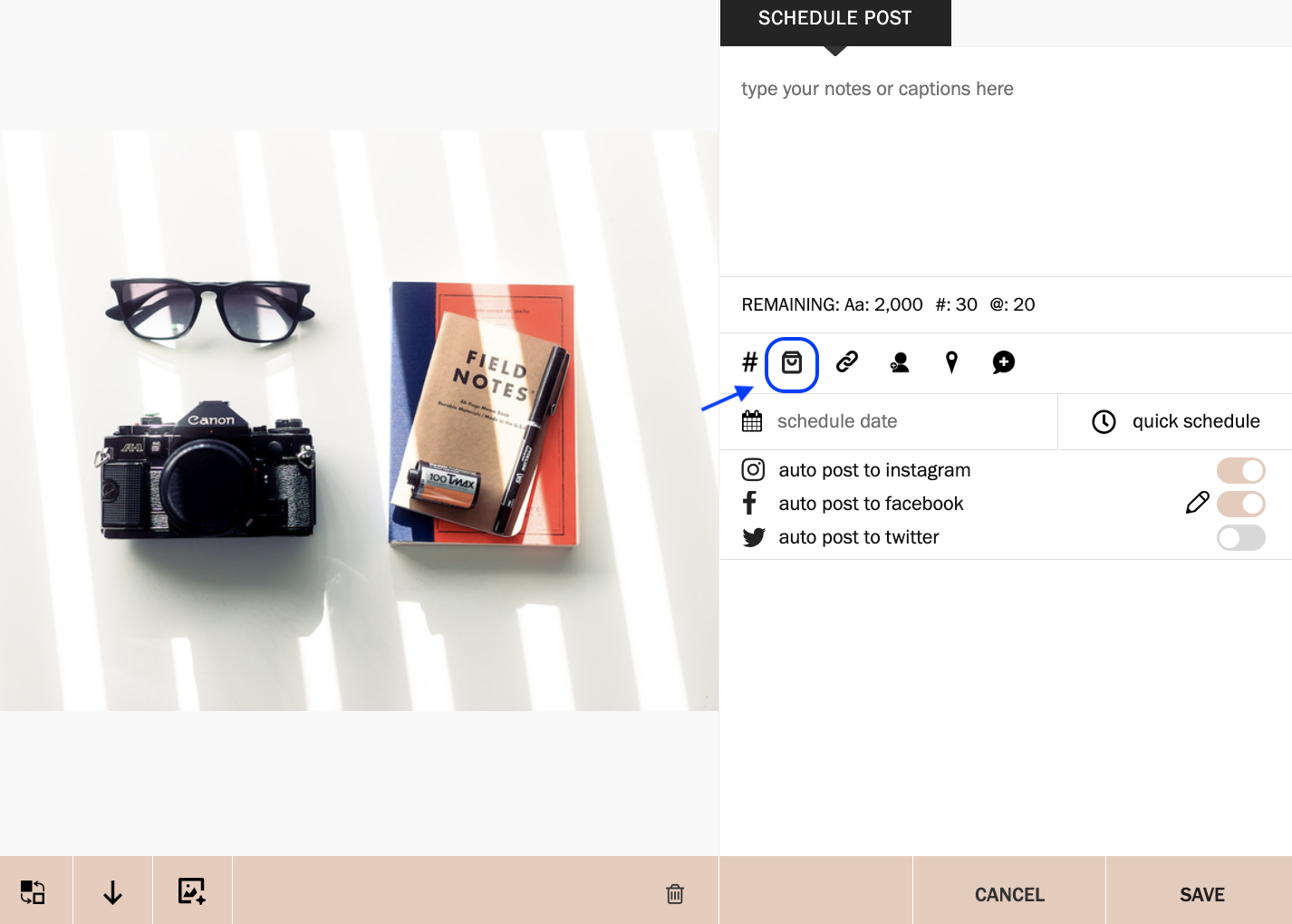Click the clock icon for quick schedule
1292x924 pixels.
coord(1104,420)
